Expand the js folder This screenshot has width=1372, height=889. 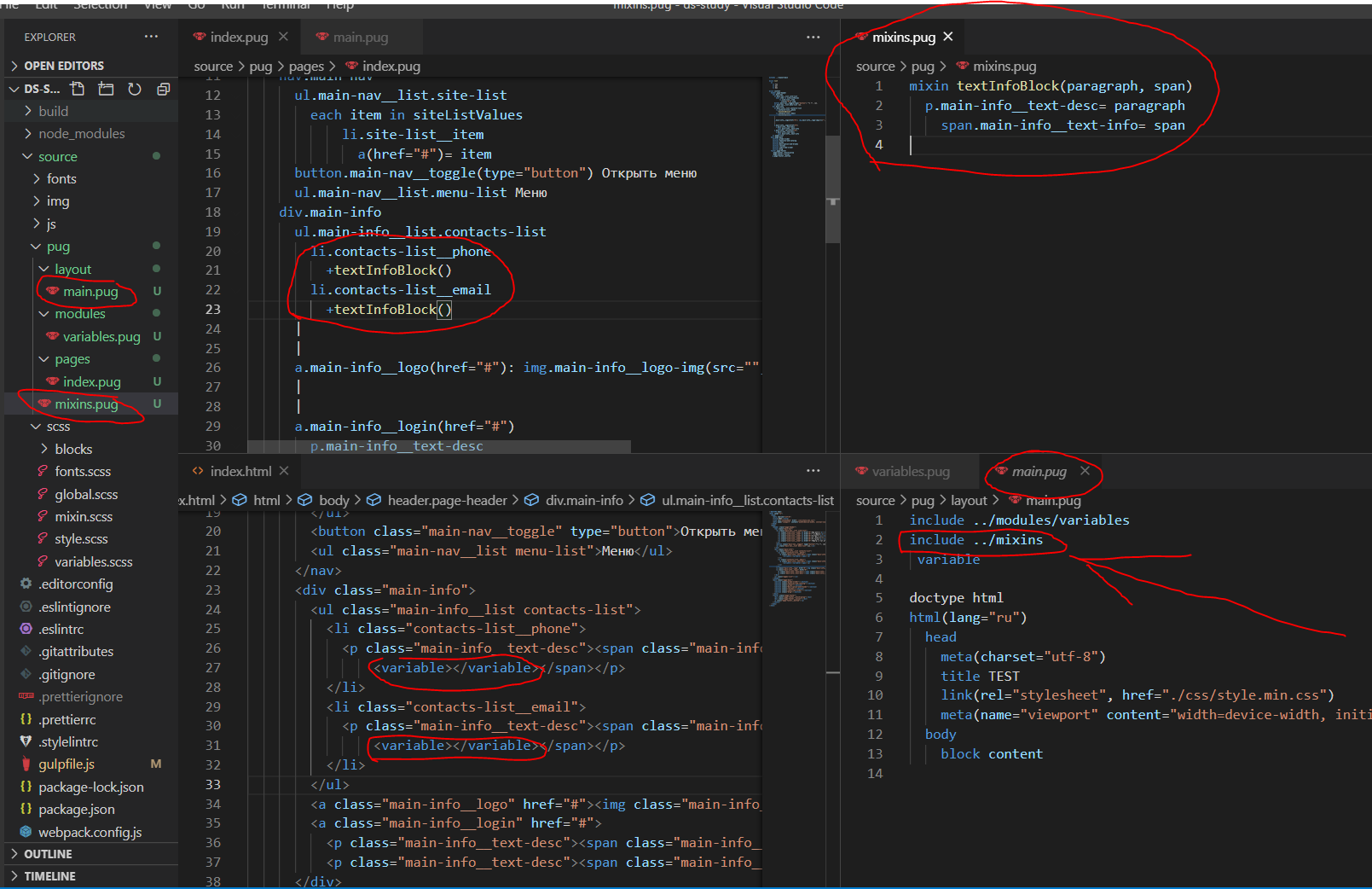(51, 224)
